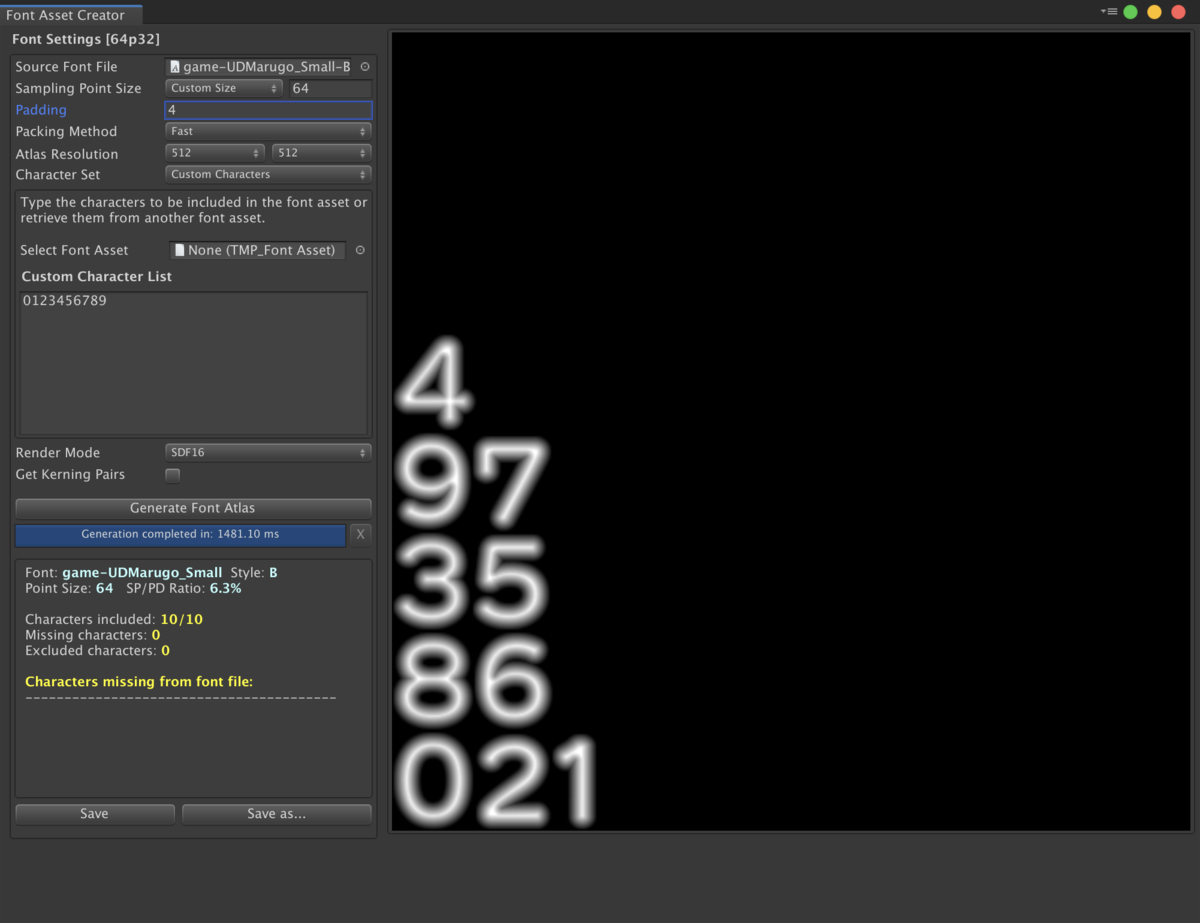The height and width of the screenshot is (923, 1200).
Task: Open Packing Method dropdown
Action: [268, 131]
